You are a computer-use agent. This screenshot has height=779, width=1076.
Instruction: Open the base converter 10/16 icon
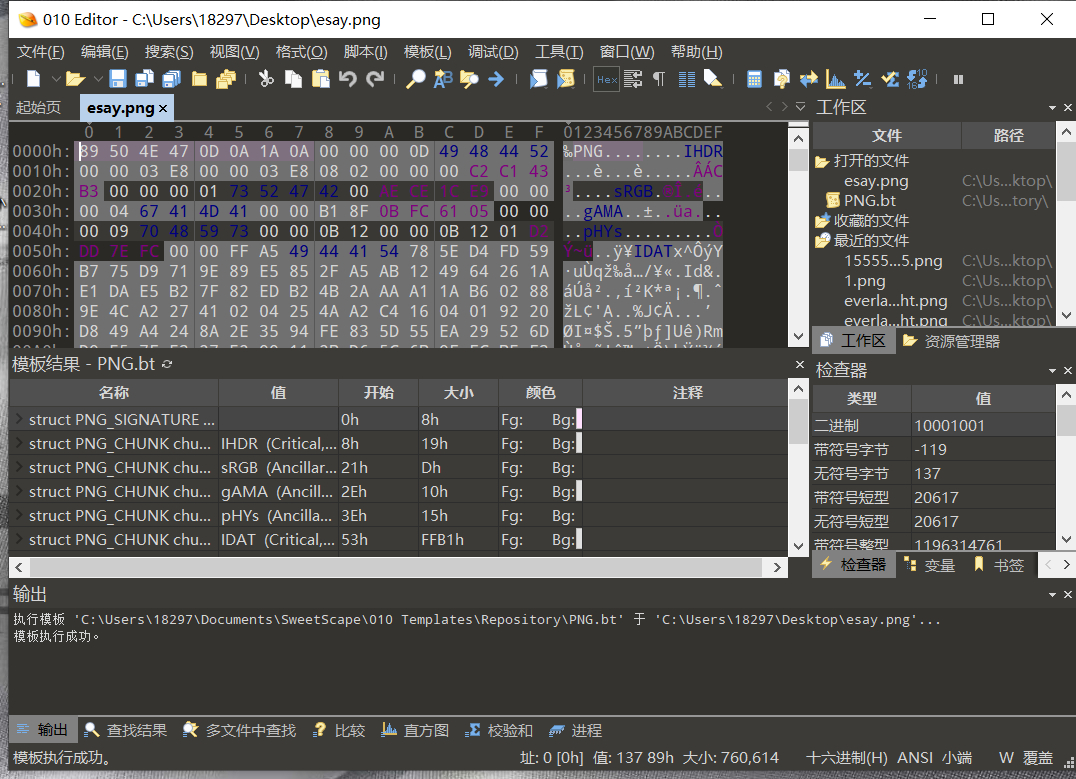click(917, 79)
